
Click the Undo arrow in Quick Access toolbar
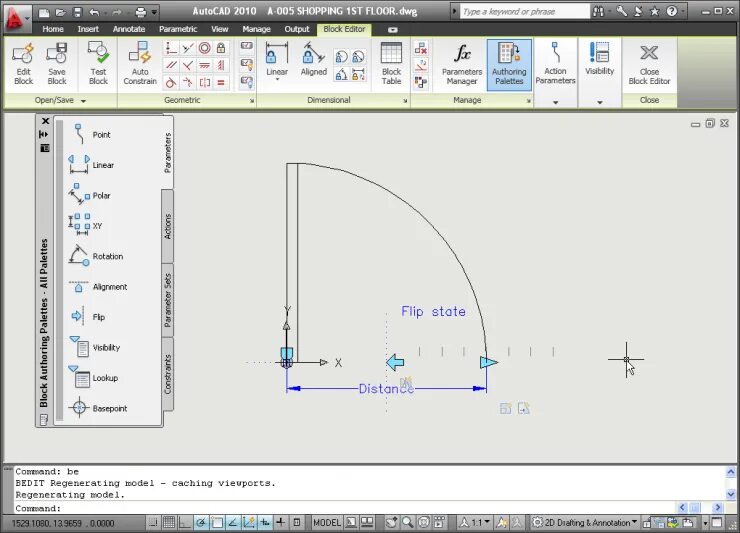click(95, 12)
